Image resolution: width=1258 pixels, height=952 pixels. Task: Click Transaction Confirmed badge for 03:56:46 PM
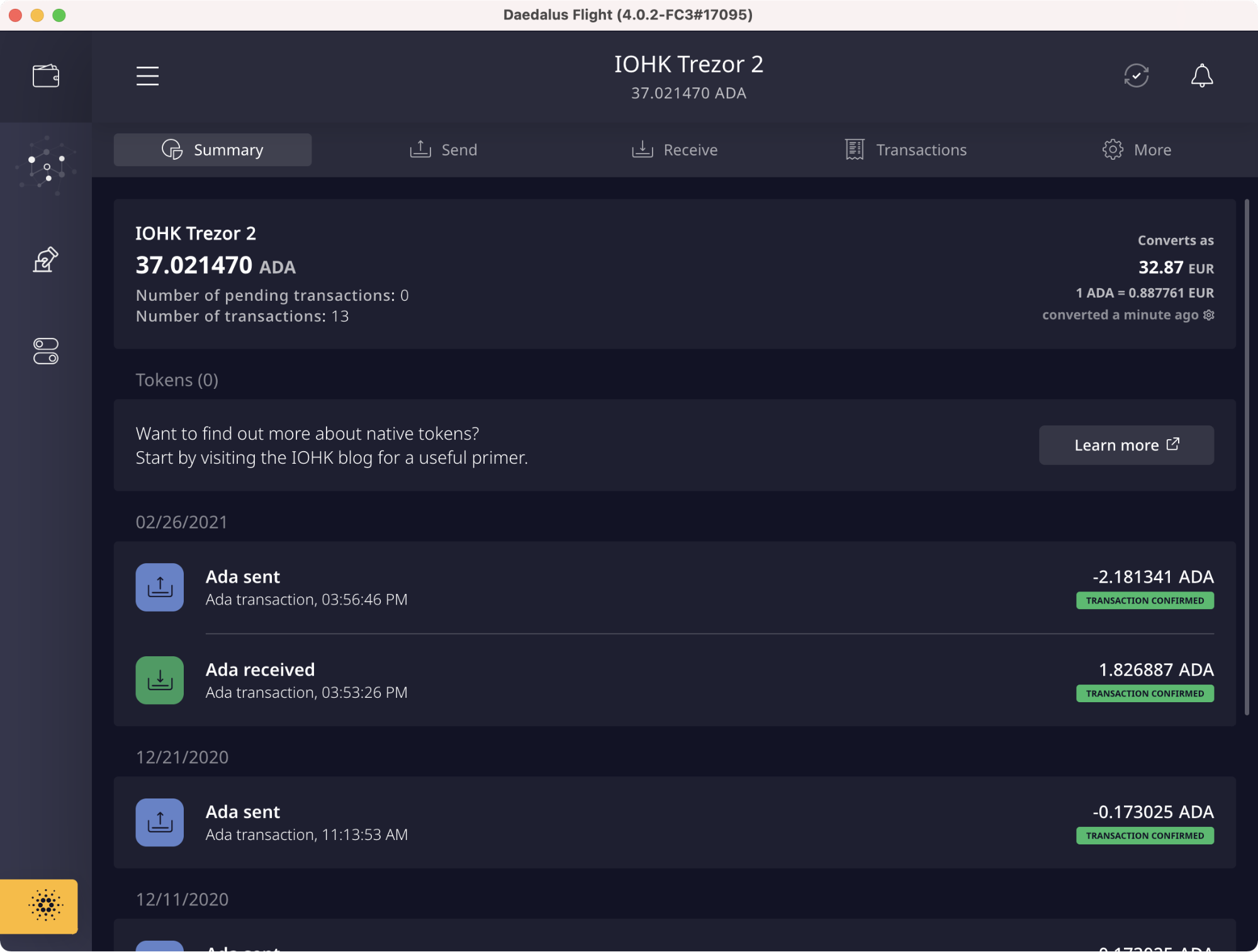click(1145, 600)
